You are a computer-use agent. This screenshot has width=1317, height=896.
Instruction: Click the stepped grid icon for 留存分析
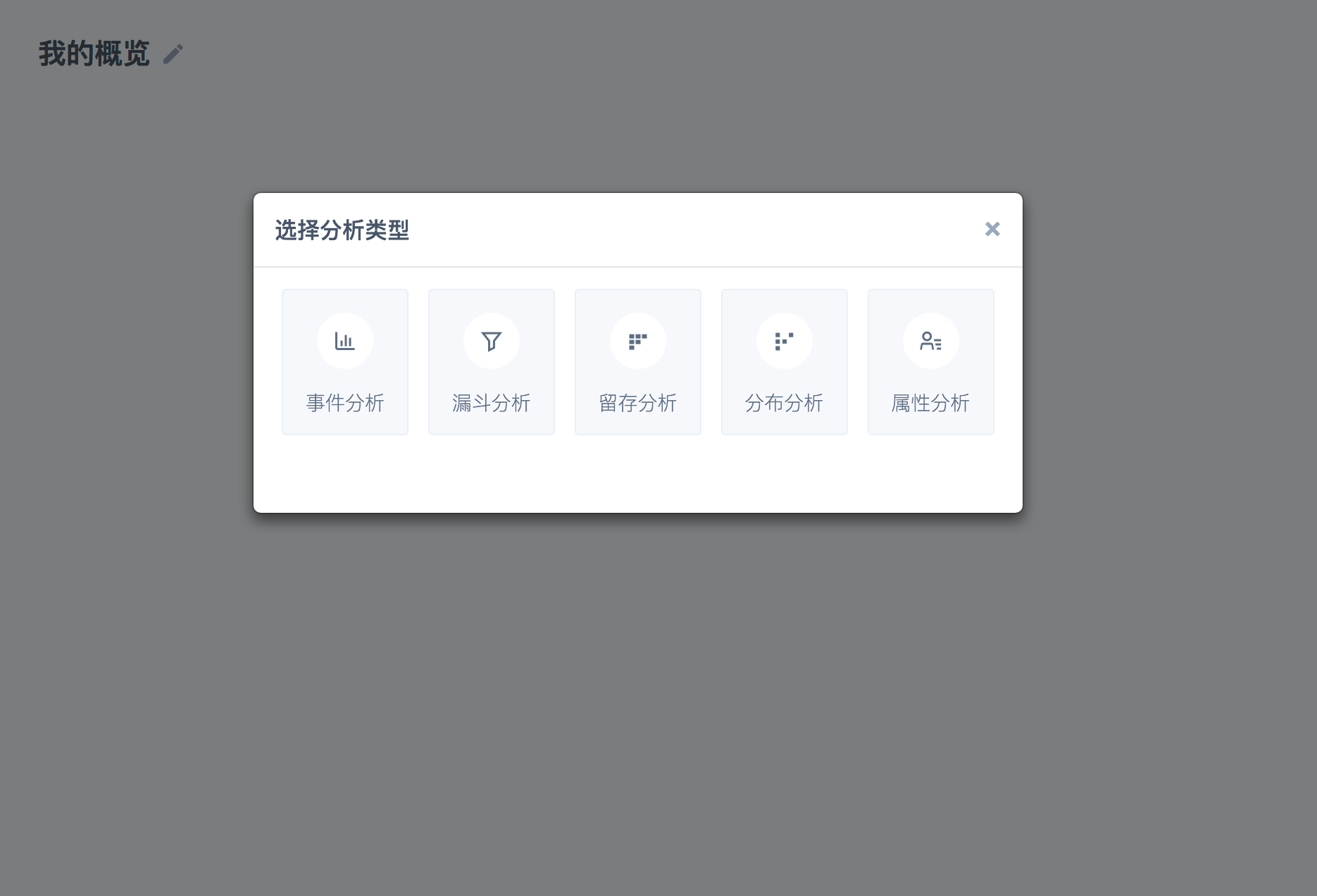pos(638,341)
